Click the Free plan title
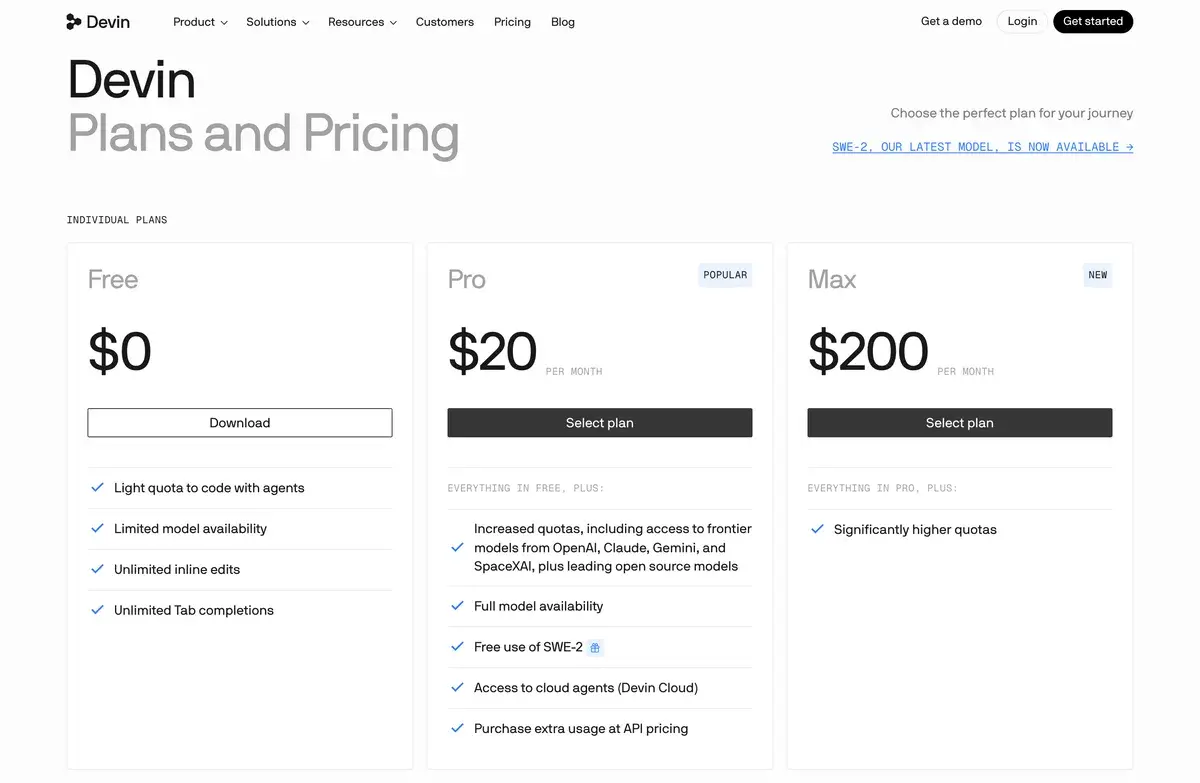The width and height of the screenshot is (1200, 783). click(113, 279)
